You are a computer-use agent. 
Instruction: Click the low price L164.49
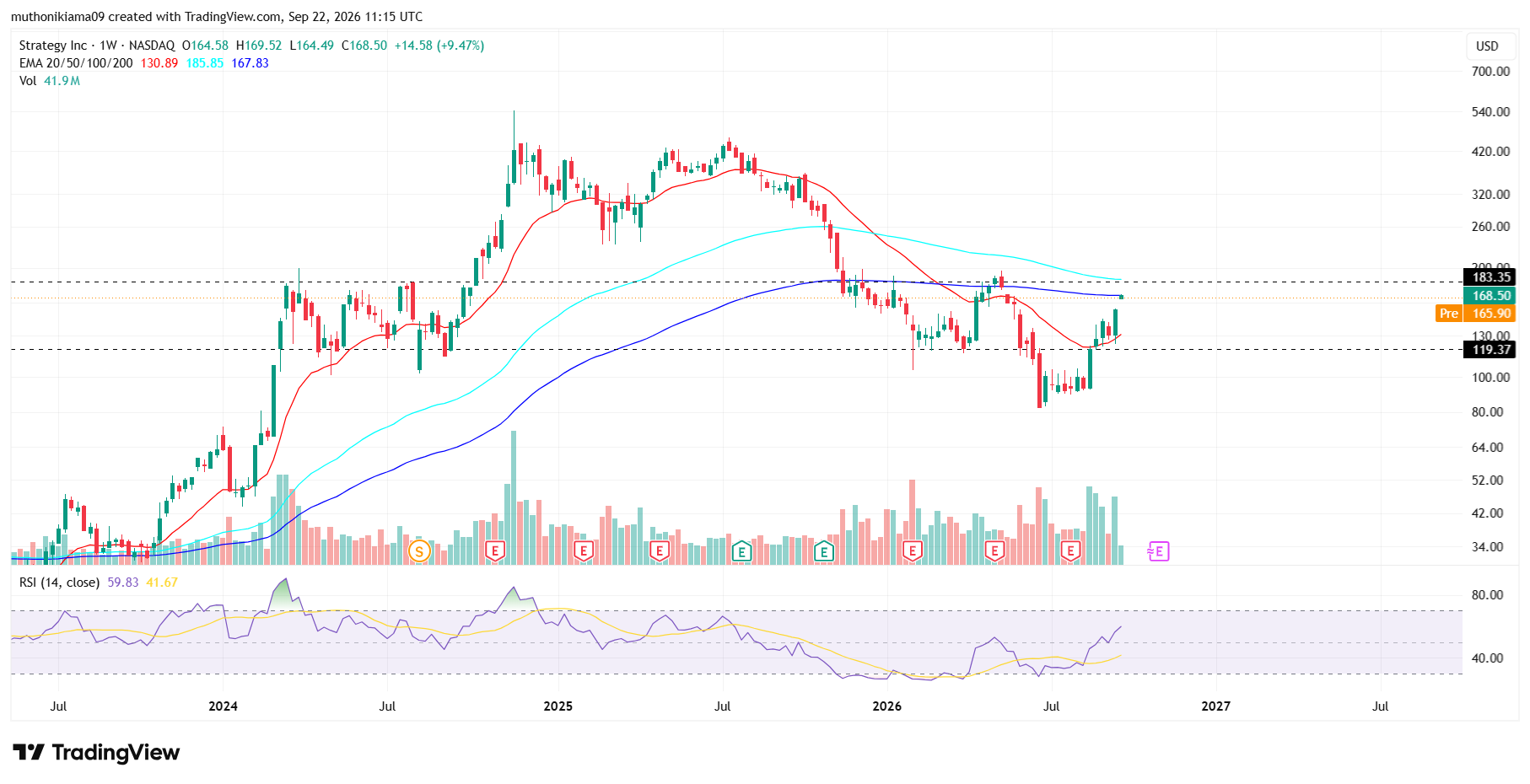coord(311,46)
